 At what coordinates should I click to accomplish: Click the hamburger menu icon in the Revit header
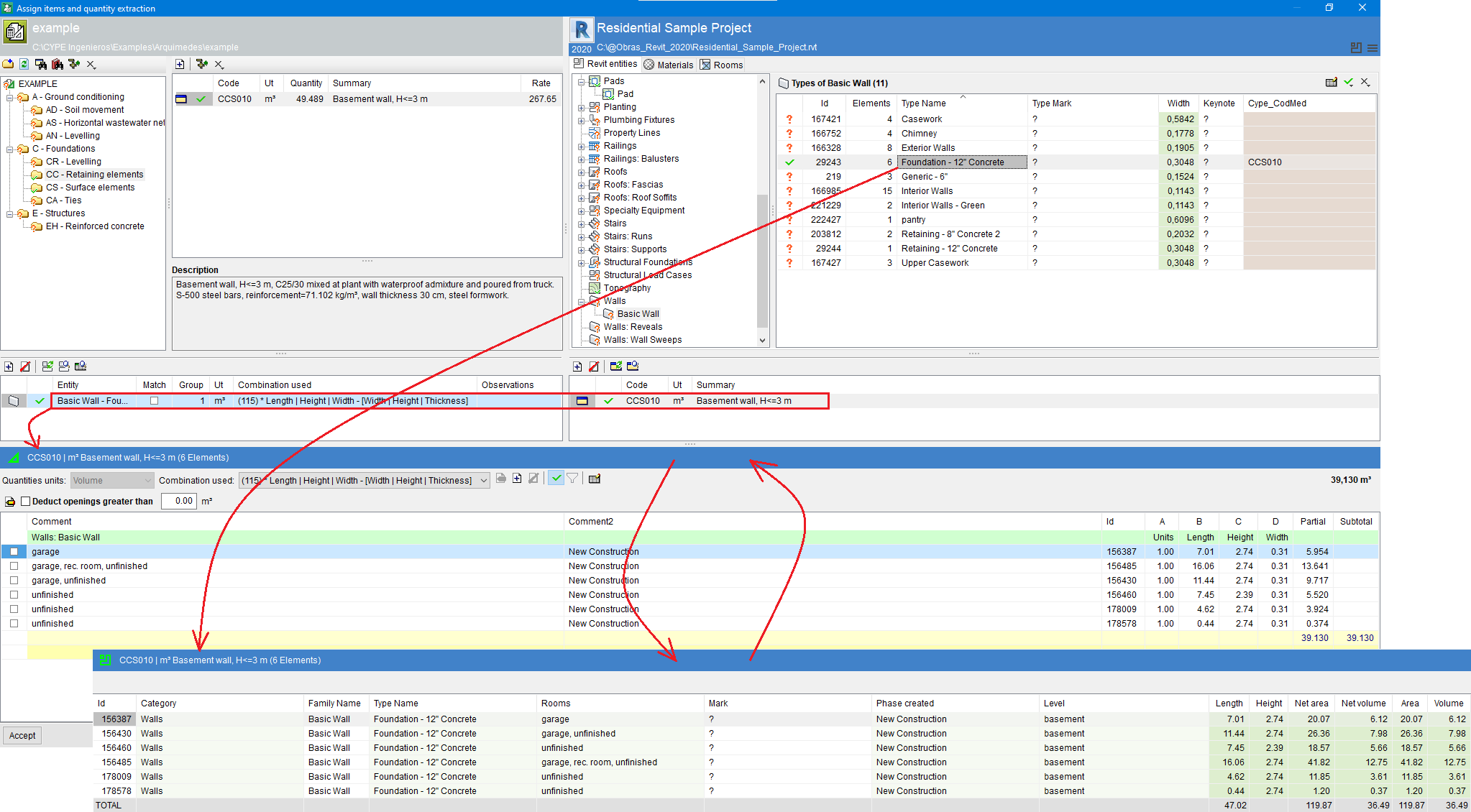[1373, 48]
